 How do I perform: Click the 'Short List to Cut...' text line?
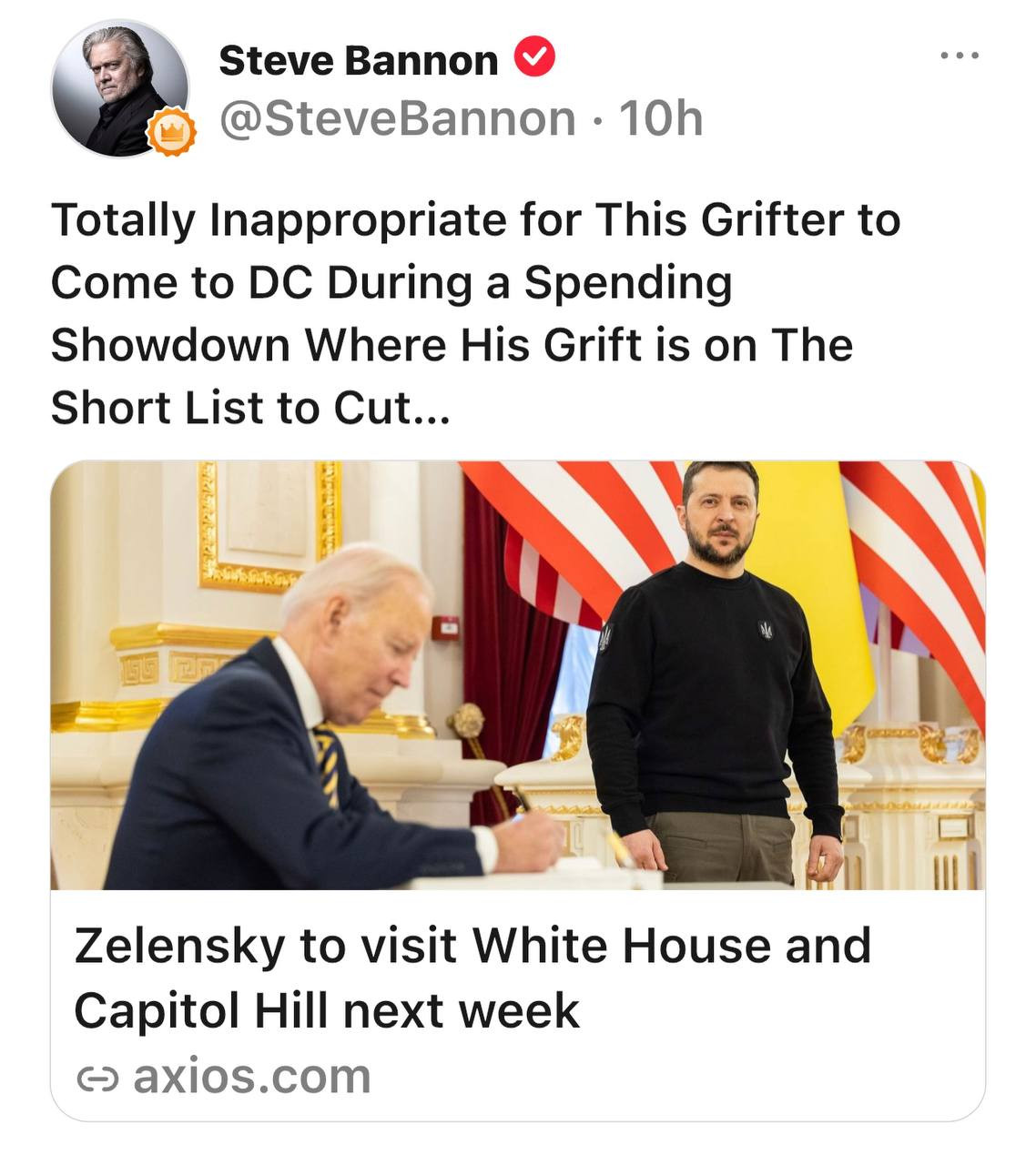click(x=250, y=408)
